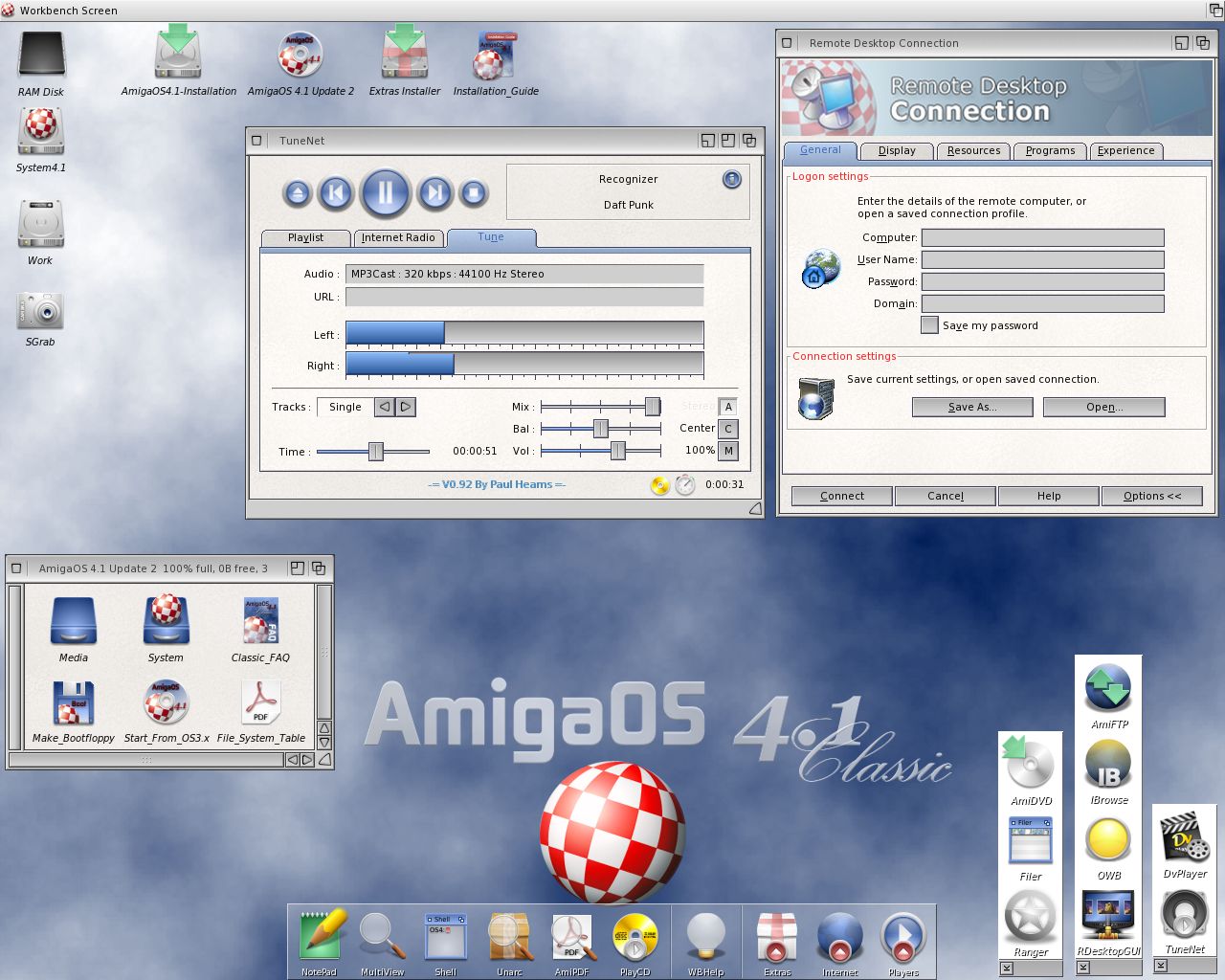Launch AmiFTP from side dock
1225x980 pixels.
1108,687
